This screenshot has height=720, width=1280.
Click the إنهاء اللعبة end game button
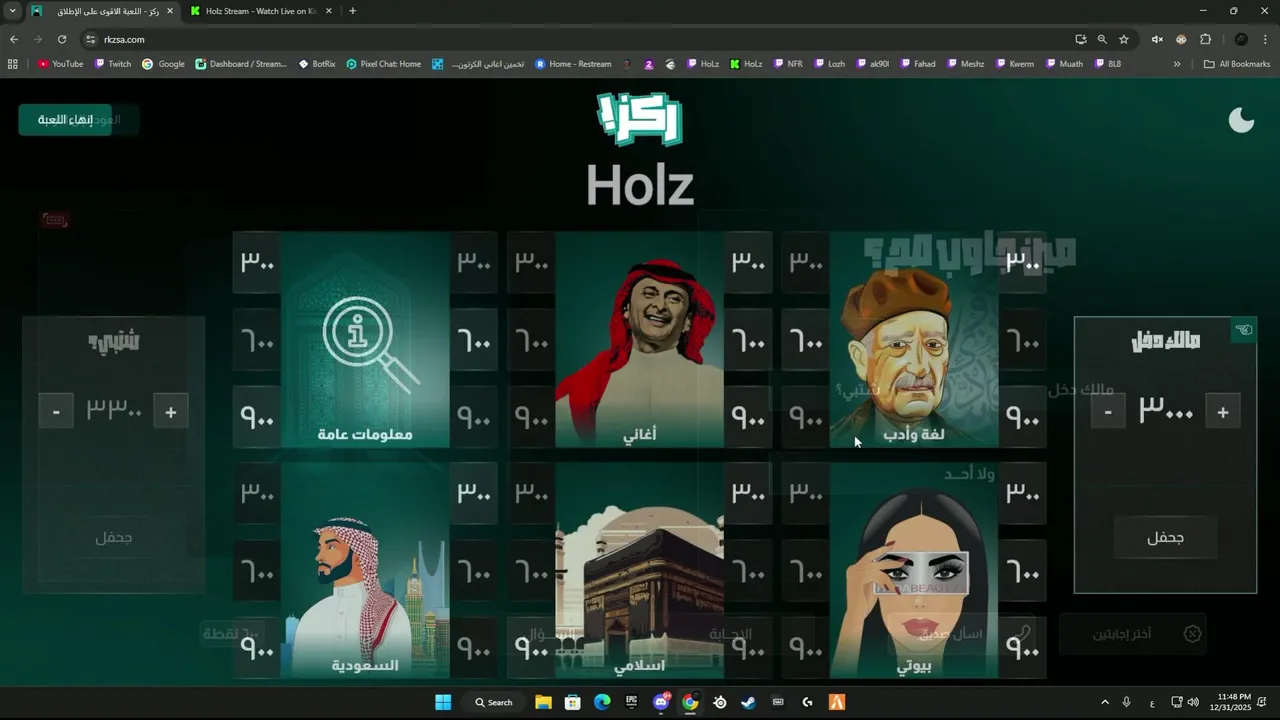point(65,120)
